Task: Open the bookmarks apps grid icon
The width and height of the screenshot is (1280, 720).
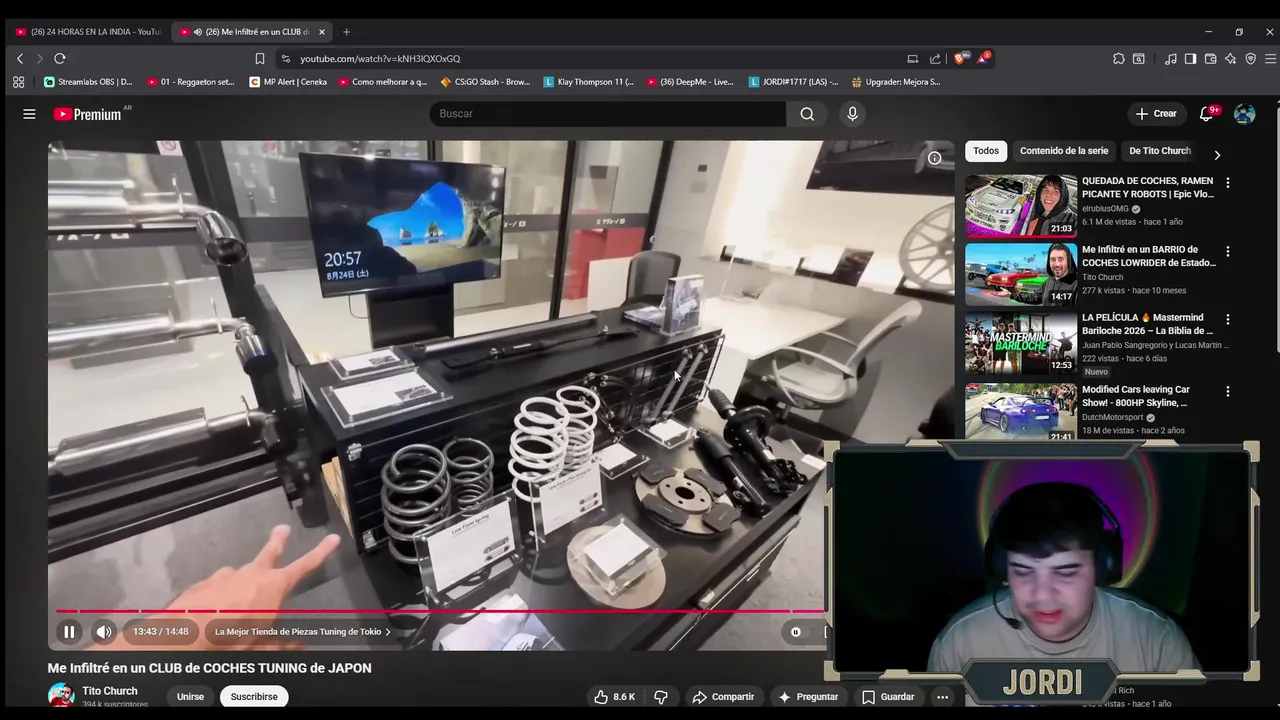Action: (x=19, y=82)
